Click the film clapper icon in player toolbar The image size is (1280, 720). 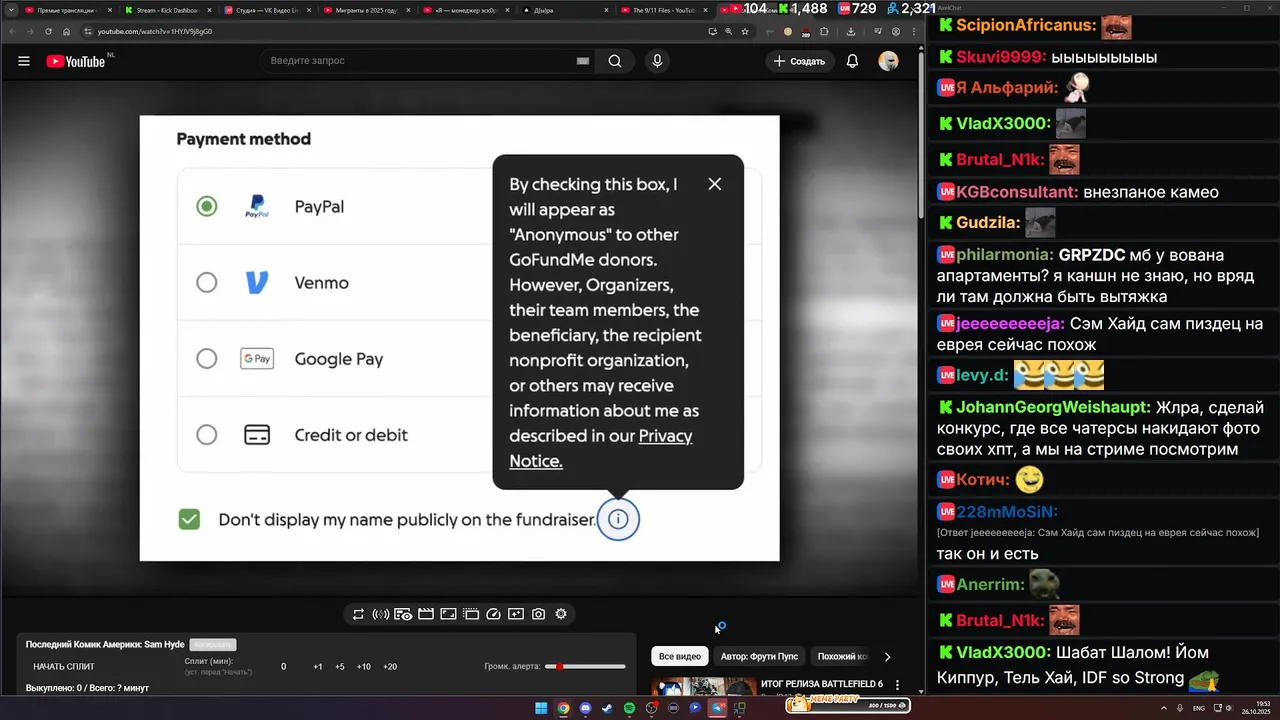point(426,614)
